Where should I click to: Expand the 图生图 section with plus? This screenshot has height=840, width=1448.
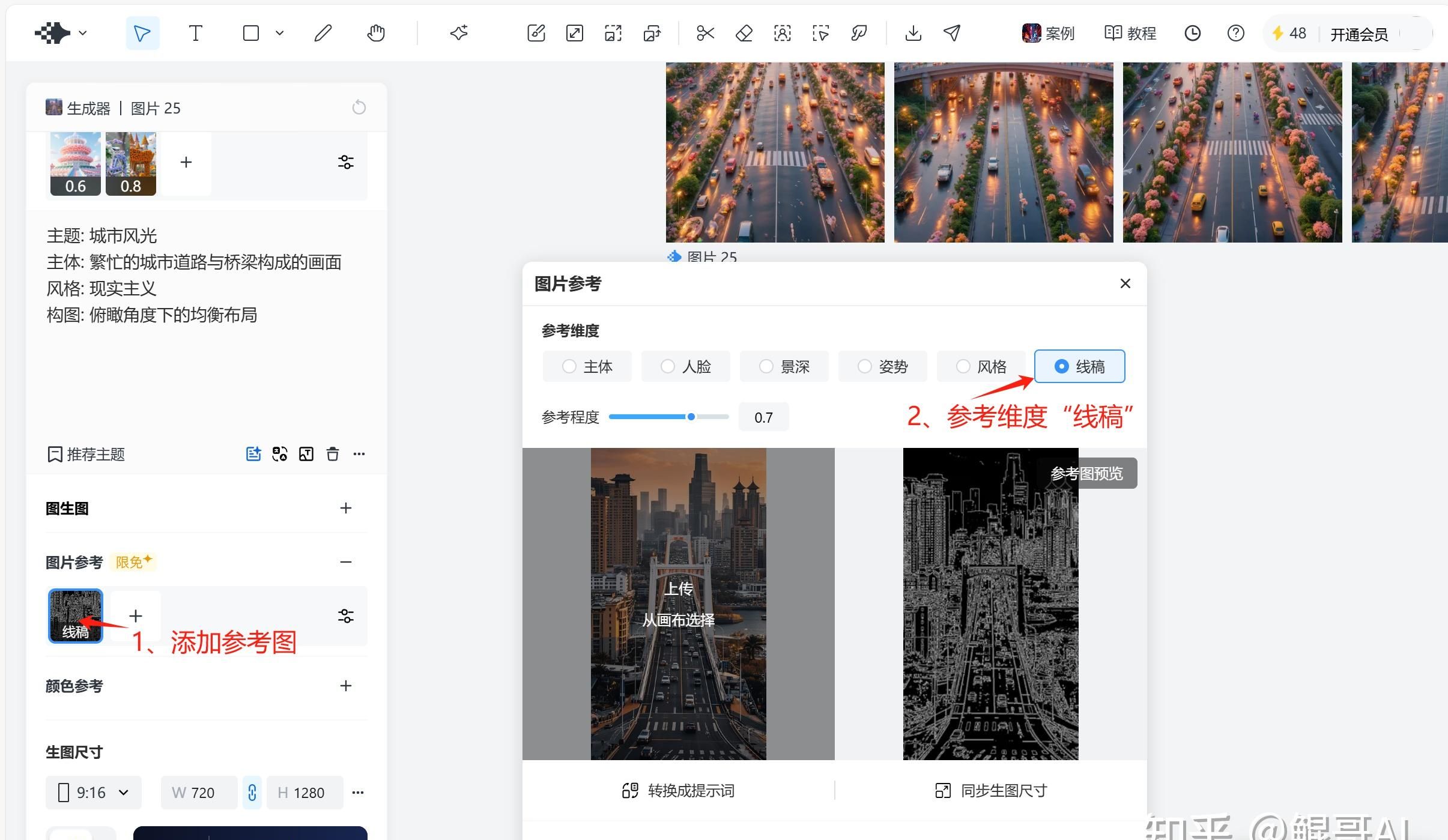[345, 508]
